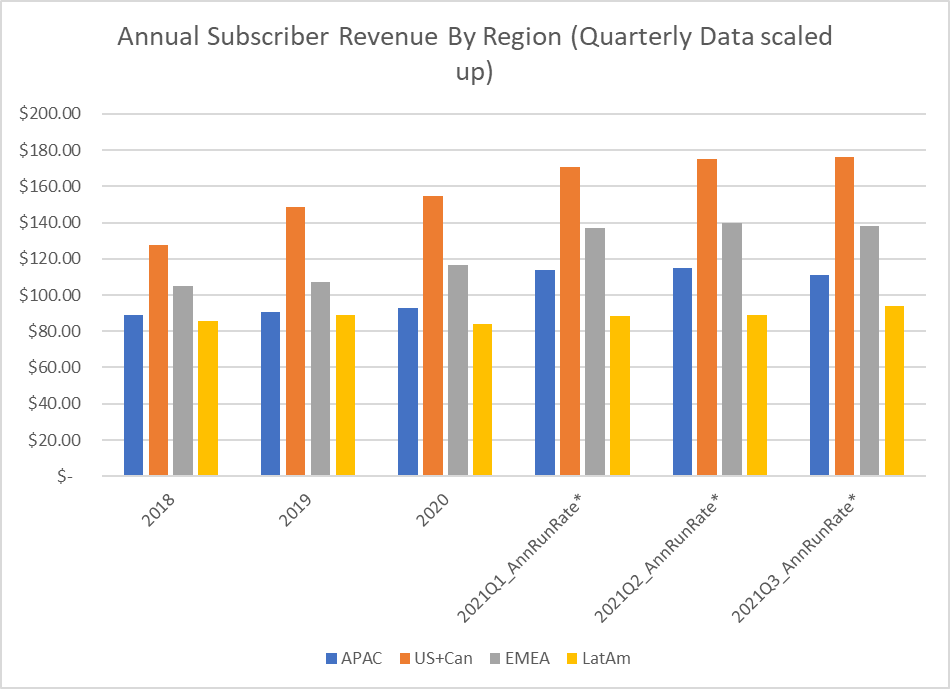Click the yellow LatAm bar for 2021Q1_AnnRunRate
The image size is (950, 689).
(619, 395)
